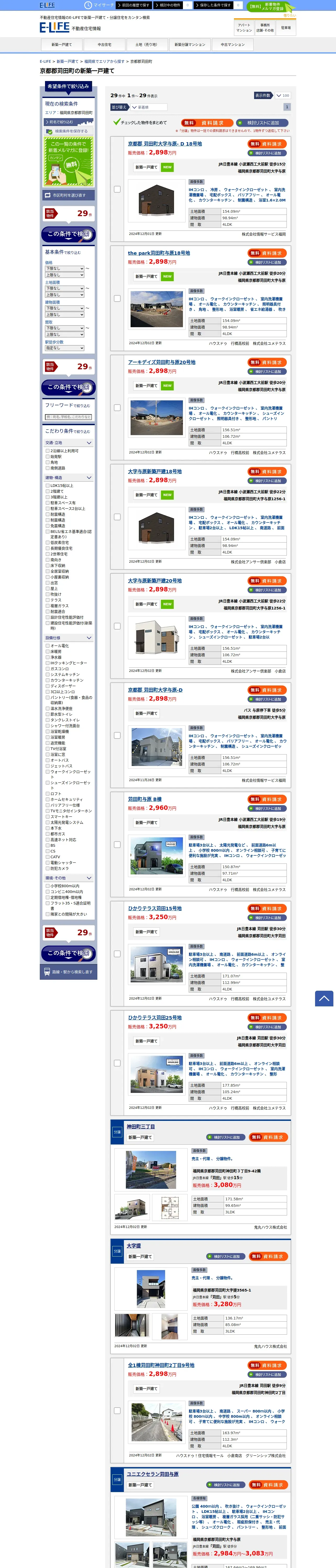Open the D 18号地 house thumbnail
Image resolution: width=336 pixels, height=1568 pixels.
coord(157,201)
